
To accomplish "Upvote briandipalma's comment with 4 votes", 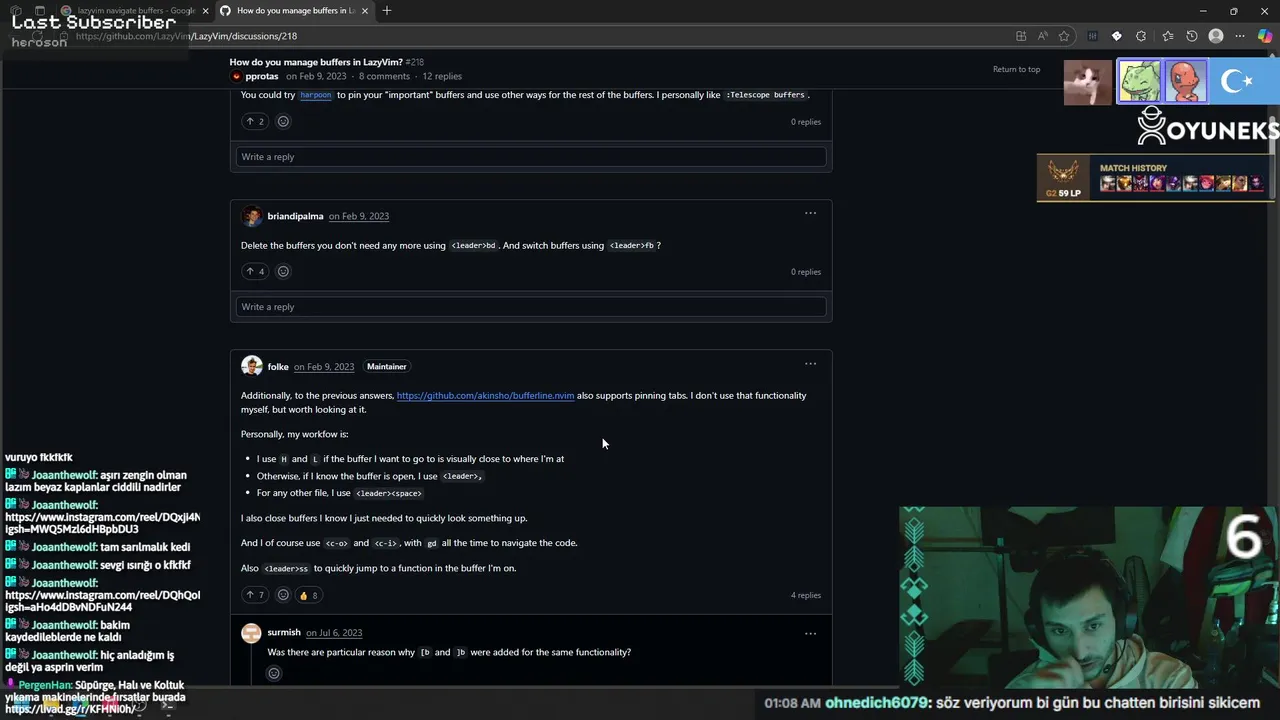I will [x=255, y=272].
